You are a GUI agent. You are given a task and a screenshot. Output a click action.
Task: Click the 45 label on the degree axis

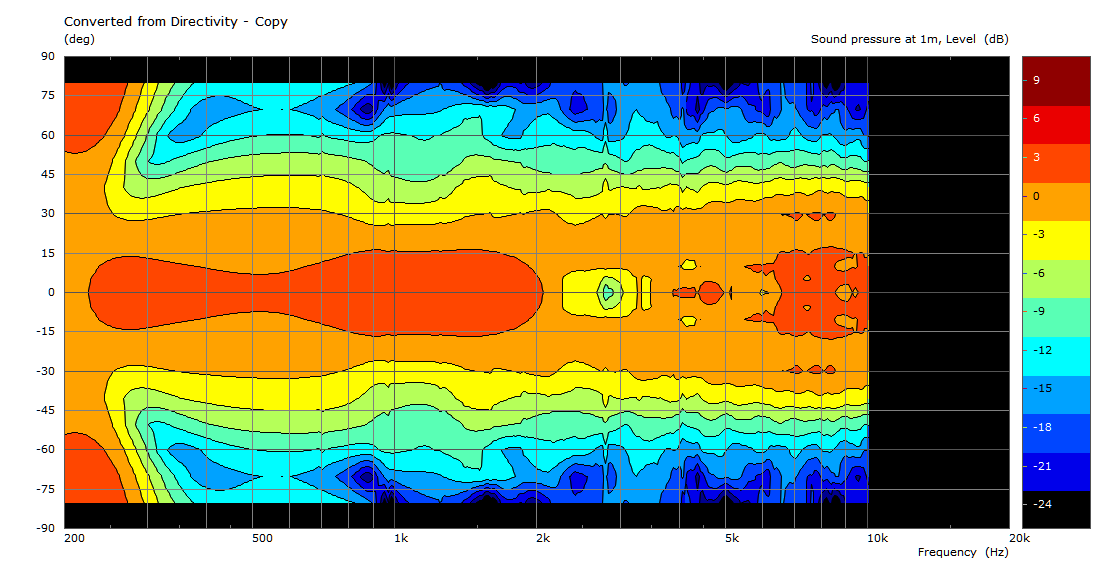pyautogui.click(x=47, y=175)
